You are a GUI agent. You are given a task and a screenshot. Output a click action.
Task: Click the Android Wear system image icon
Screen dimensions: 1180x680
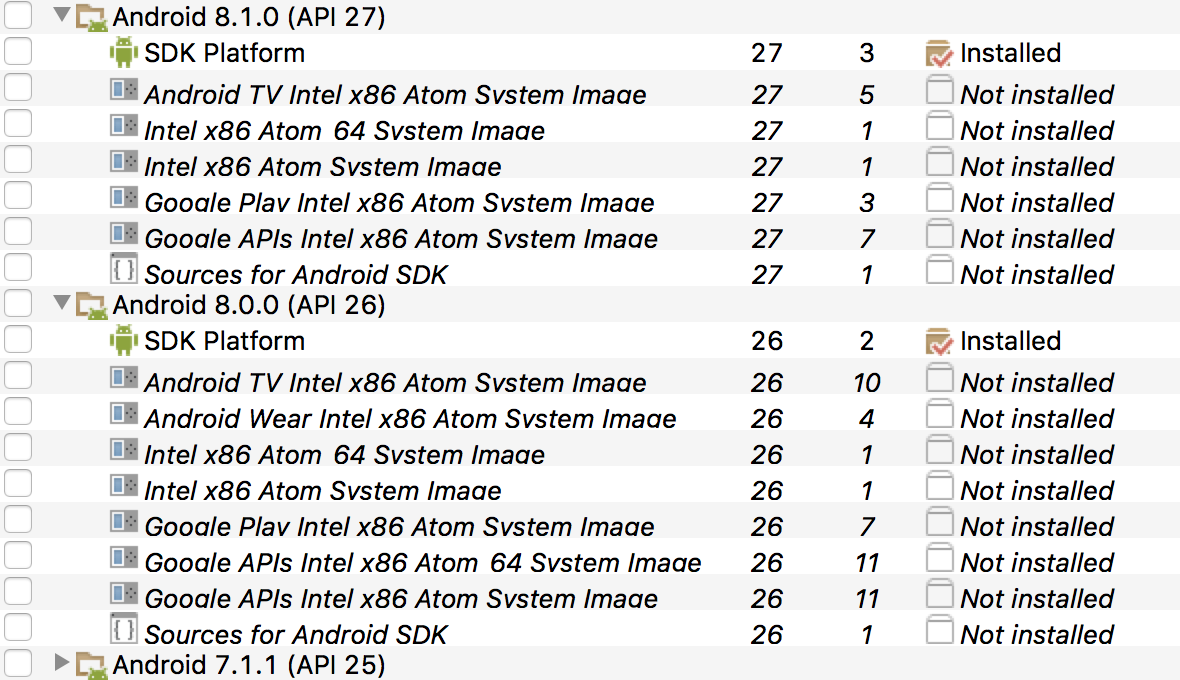123,414
